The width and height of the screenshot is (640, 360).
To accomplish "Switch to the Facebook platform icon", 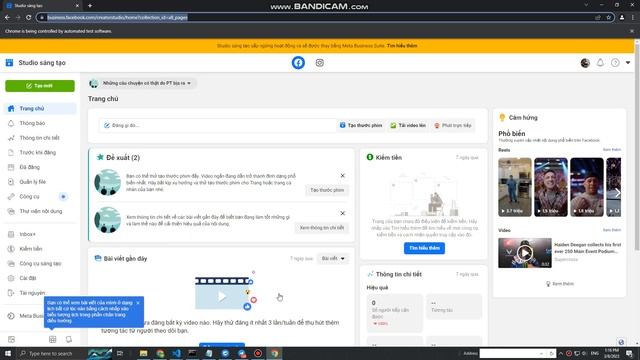I will (x=298, y=63).
